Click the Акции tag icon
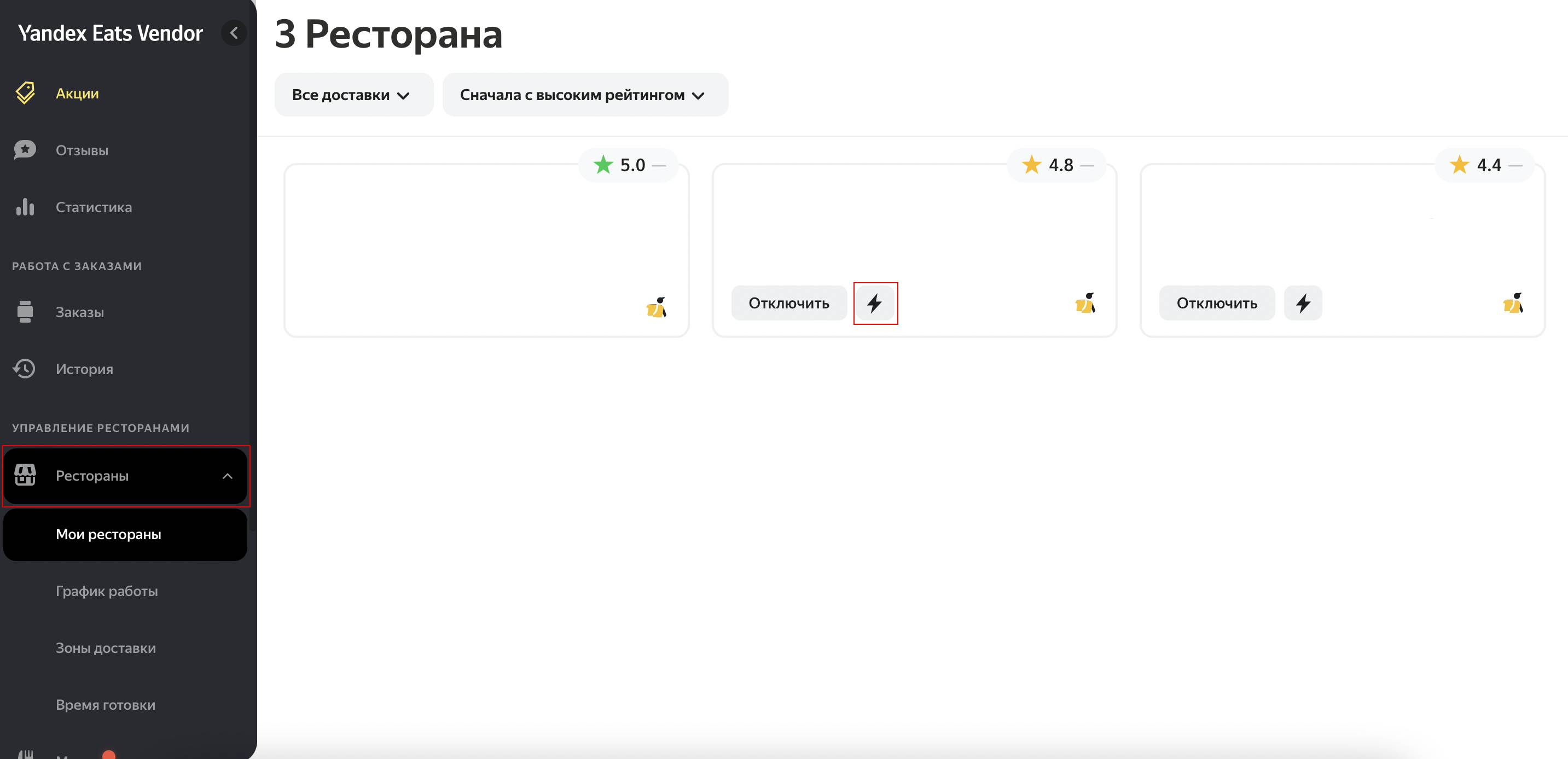 (x=25, y=93)
